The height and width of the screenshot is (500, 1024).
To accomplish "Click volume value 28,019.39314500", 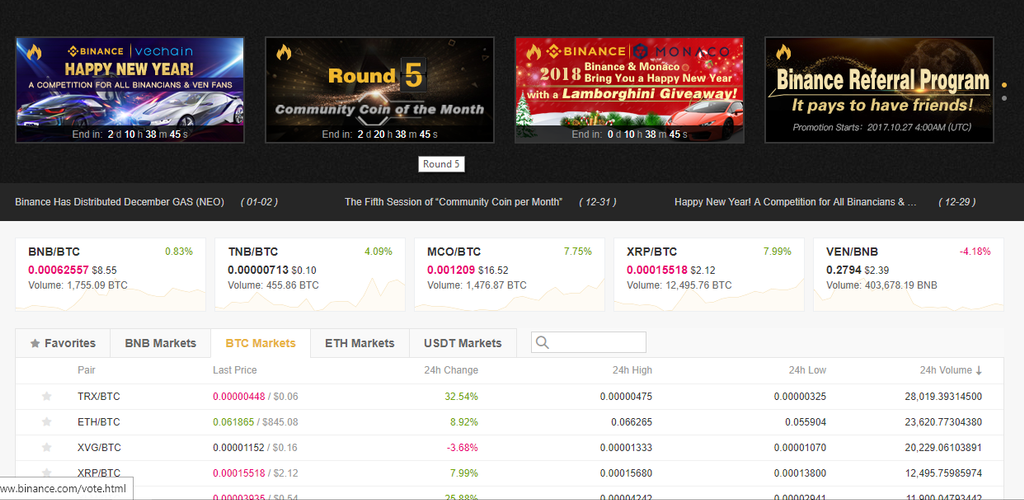I will [943, 396].
